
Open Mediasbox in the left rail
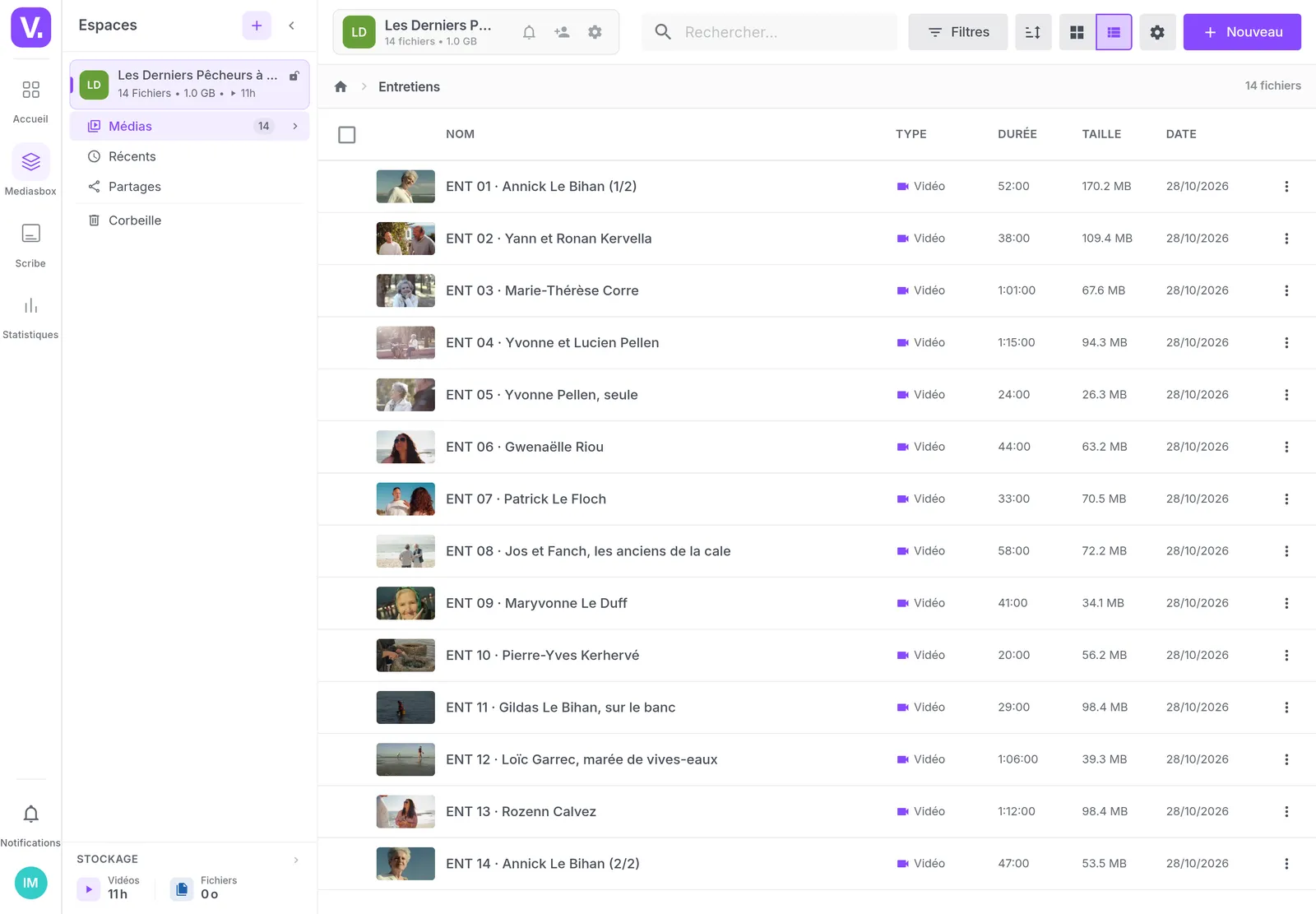click(30, 170)
